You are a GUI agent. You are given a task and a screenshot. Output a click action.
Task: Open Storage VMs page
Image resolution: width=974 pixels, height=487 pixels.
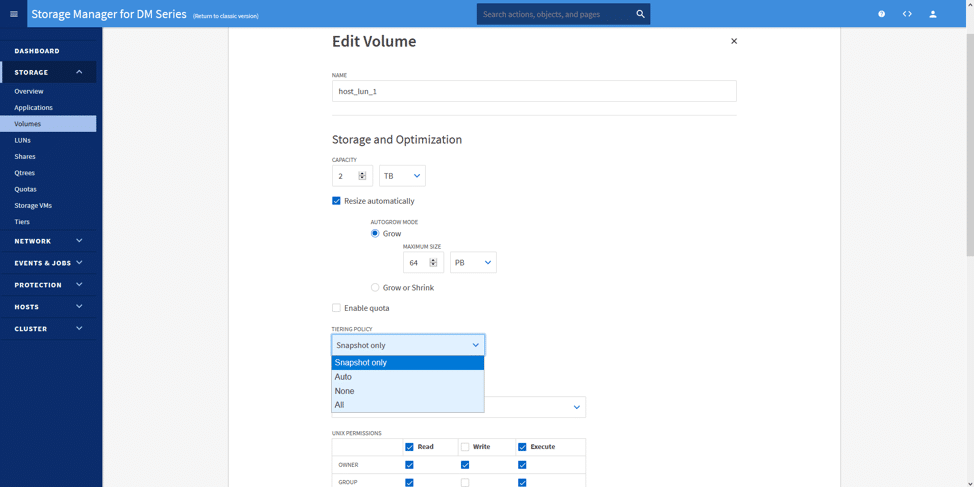(x=33, y=205)
